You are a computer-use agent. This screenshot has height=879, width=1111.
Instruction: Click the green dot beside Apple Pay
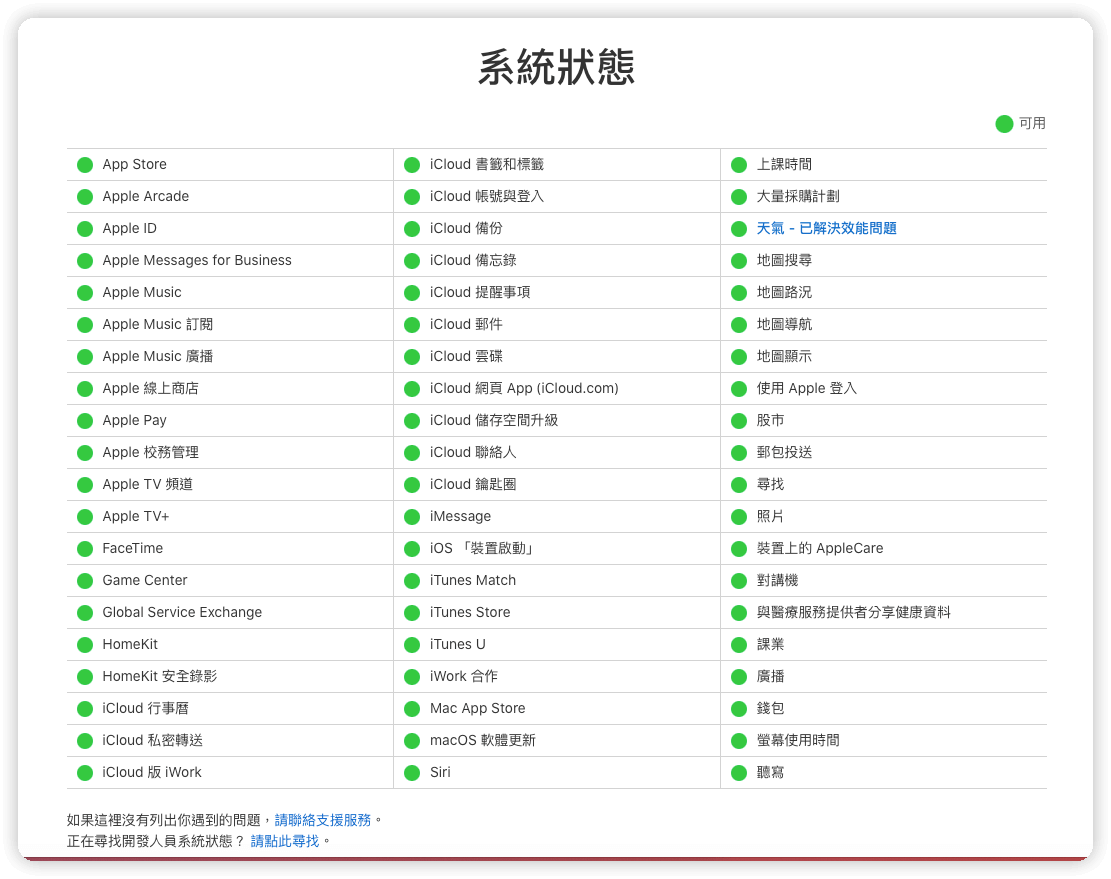(85, 421)
